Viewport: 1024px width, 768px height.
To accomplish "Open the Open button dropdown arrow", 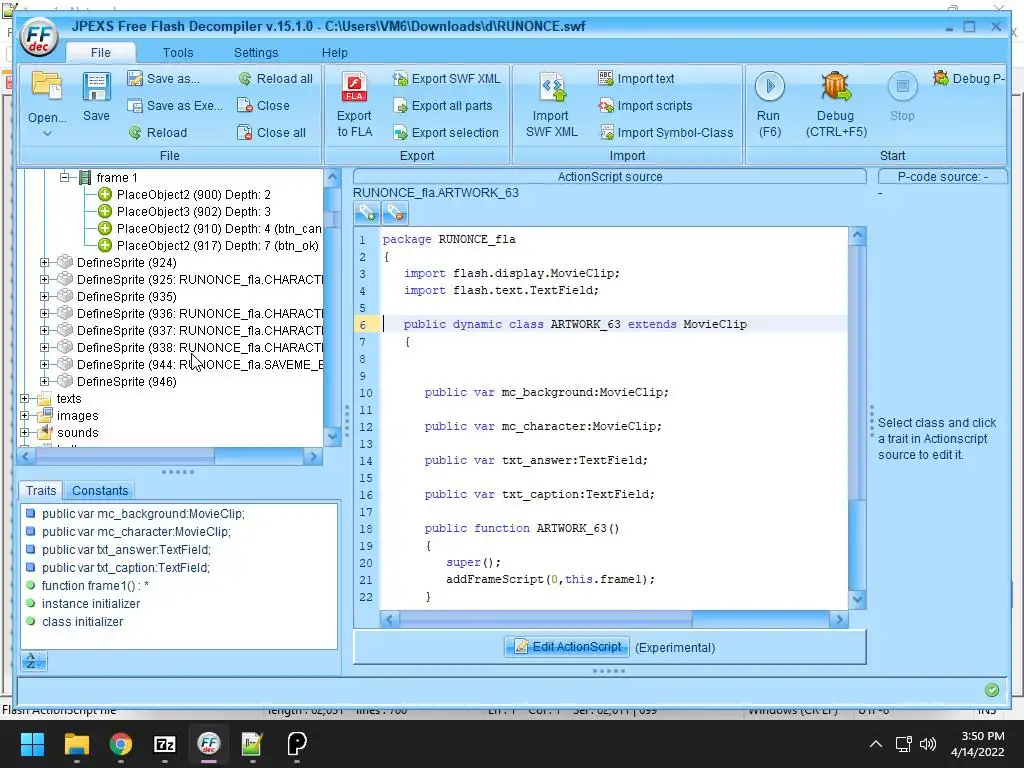I will [x=47, y=134].
